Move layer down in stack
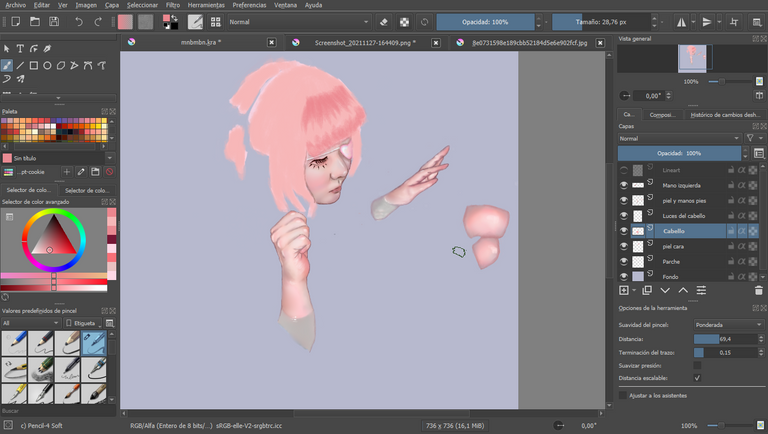Image resolution: width=768 pixels, height=434 pixels. [665, 290]
